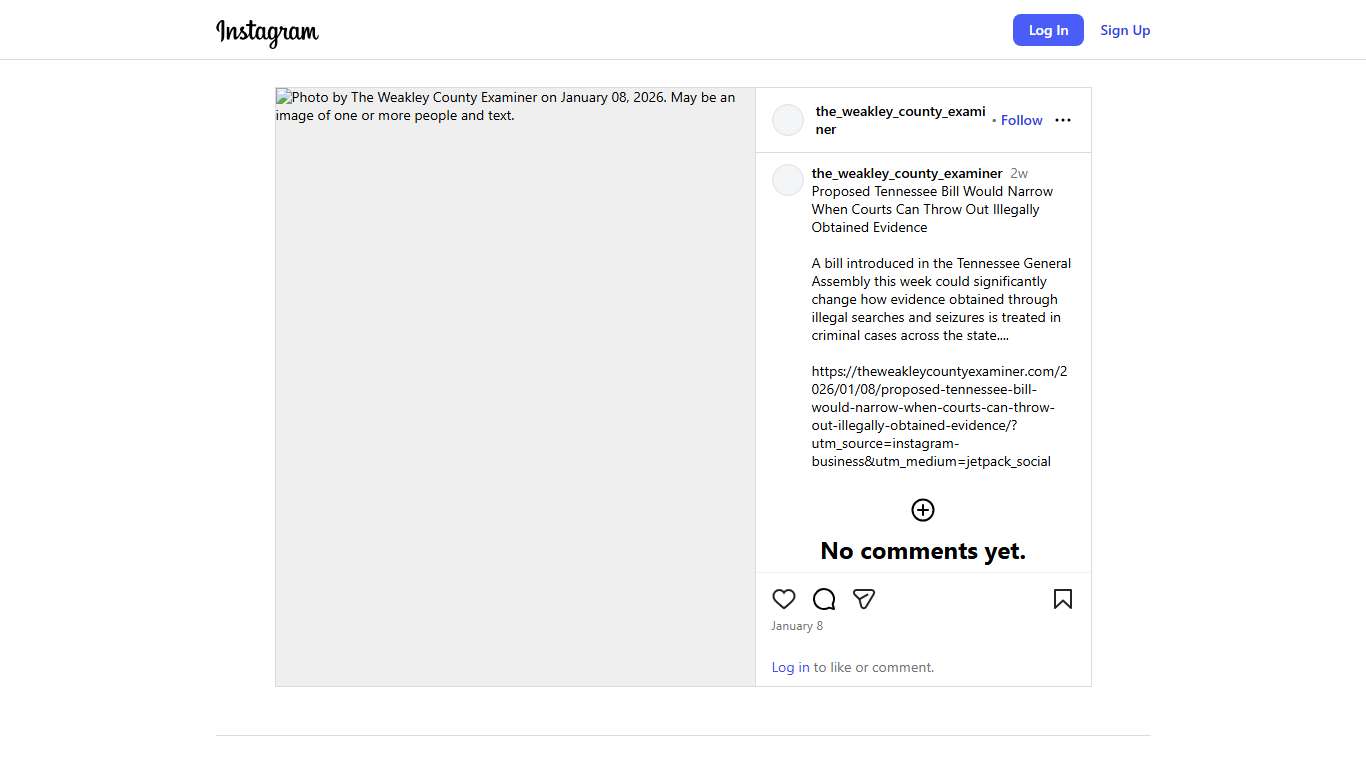Click the comment speech bubble icon
This screenshot has height=768, width=1366.
point(824,599)
